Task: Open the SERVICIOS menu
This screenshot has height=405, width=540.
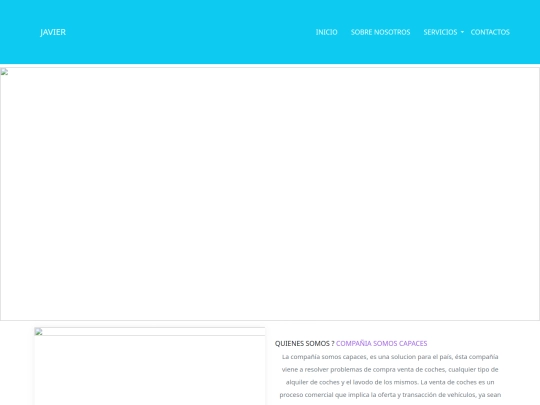Action: coord(440,32)
